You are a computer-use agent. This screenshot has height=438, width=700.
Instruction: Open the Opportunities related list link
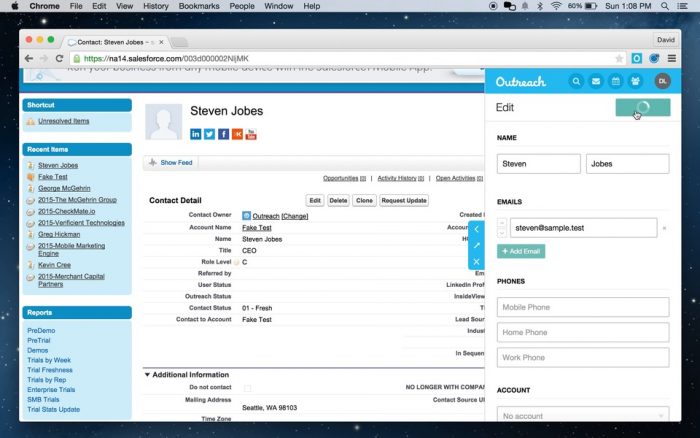[344, 178]
